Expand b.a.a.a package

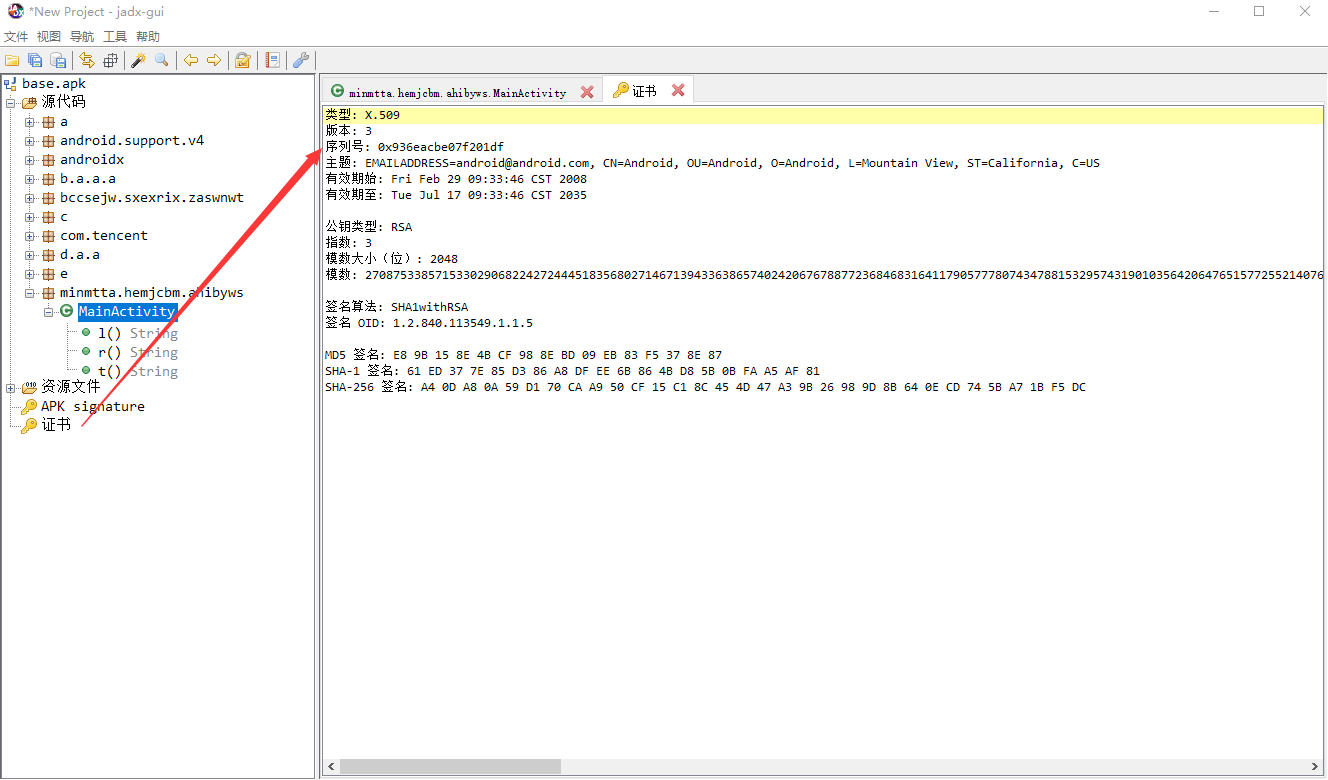(30, 179)
